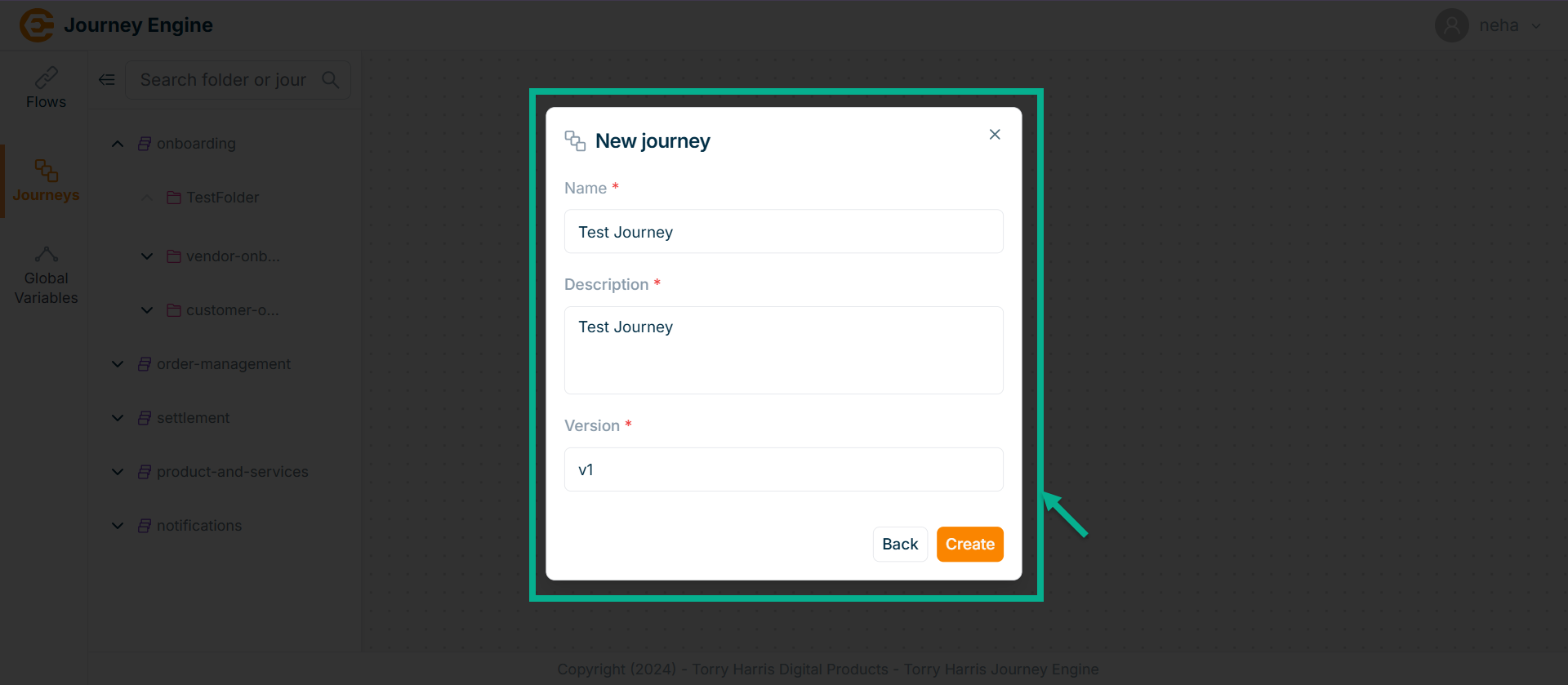The width and height of the screenshot is (1568, 685).
Task: Click the neha user avatar icon
Action: pos(1452,25)
